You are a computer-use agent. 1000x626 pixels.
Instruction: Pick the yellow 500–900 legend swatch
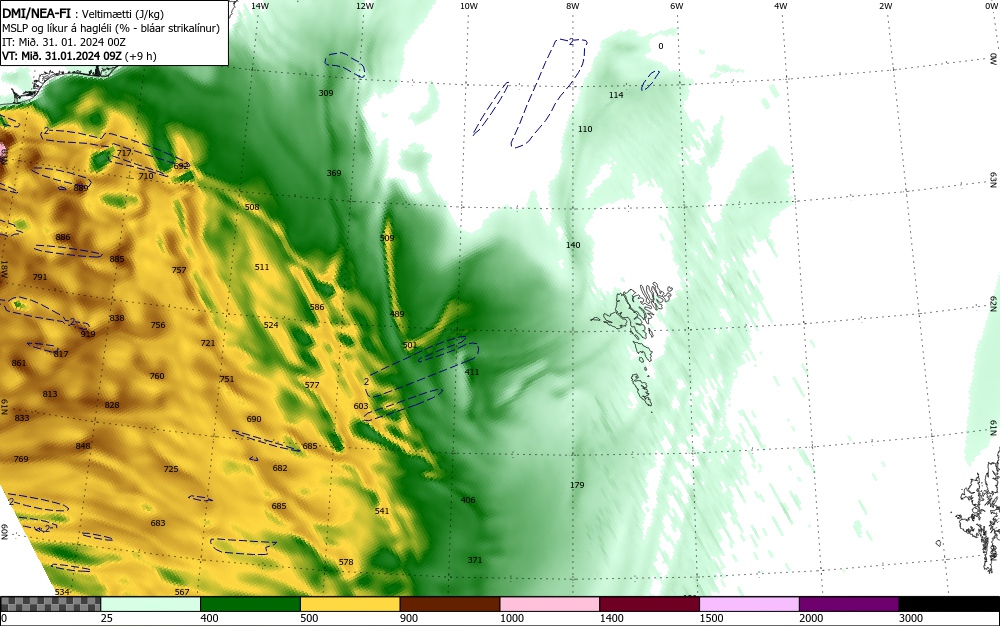[350, 604]
